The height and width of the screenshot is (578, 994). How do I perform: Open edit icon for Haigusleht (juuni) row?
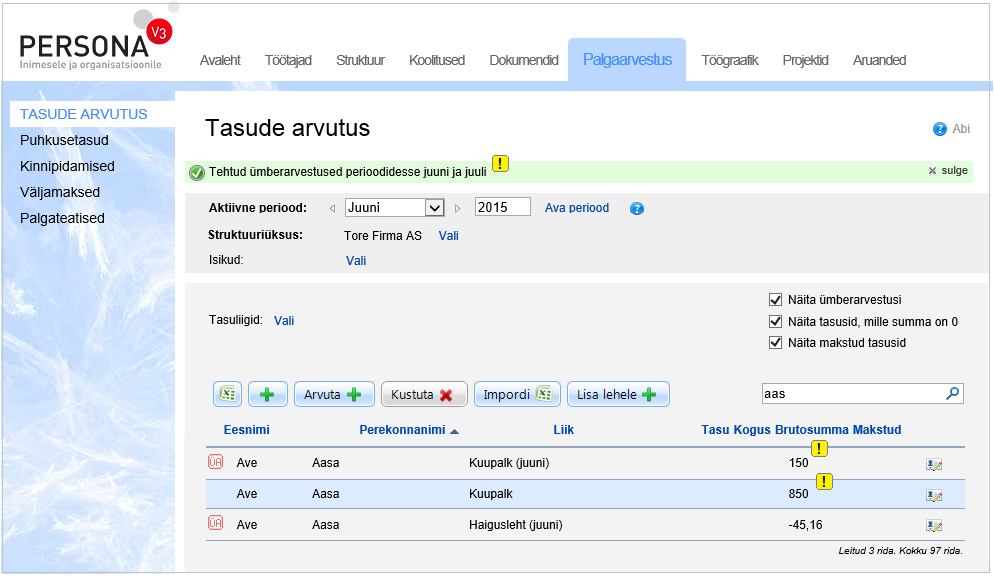tap(934, 525)
